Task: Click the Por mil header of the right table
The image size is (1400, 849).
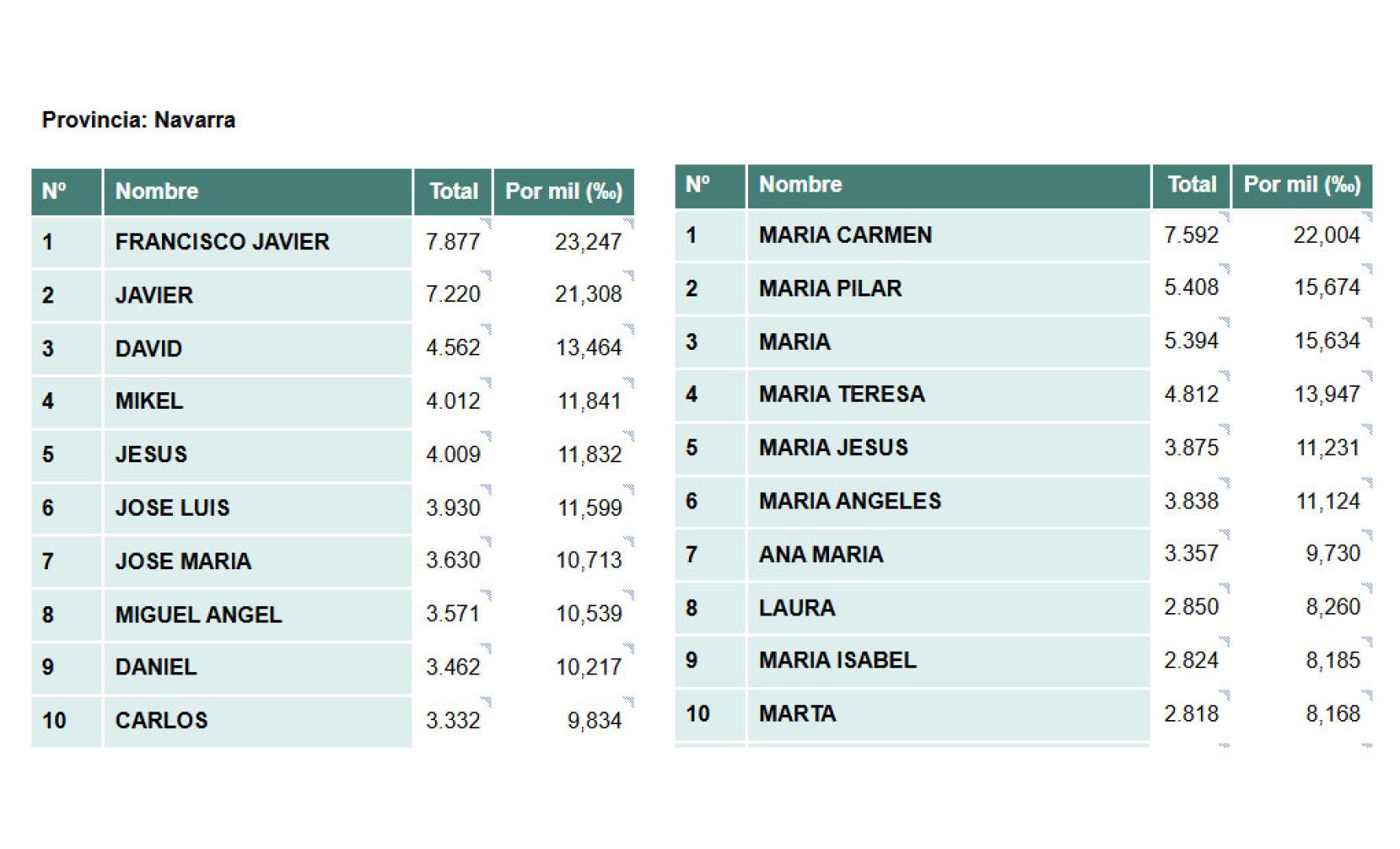Action: 1302,185
